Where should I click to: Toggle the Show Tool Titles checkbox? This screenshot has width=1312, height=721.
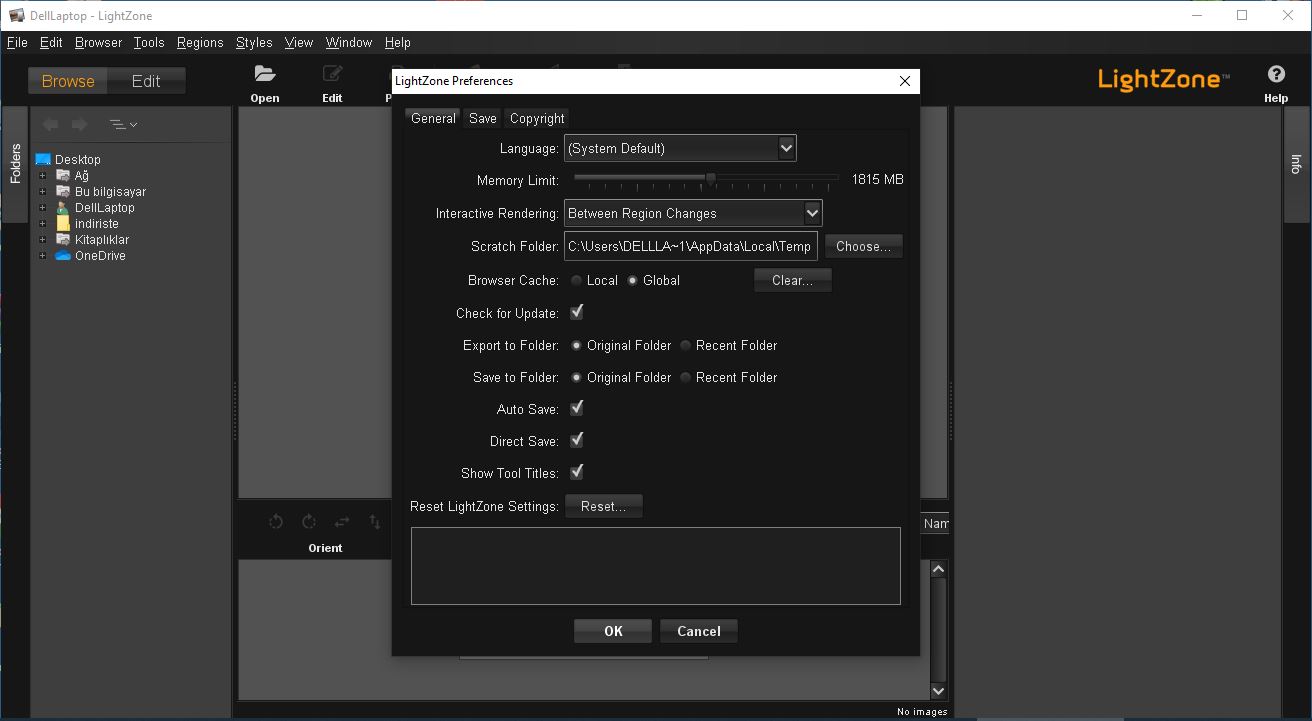click(x=577, y=472)
